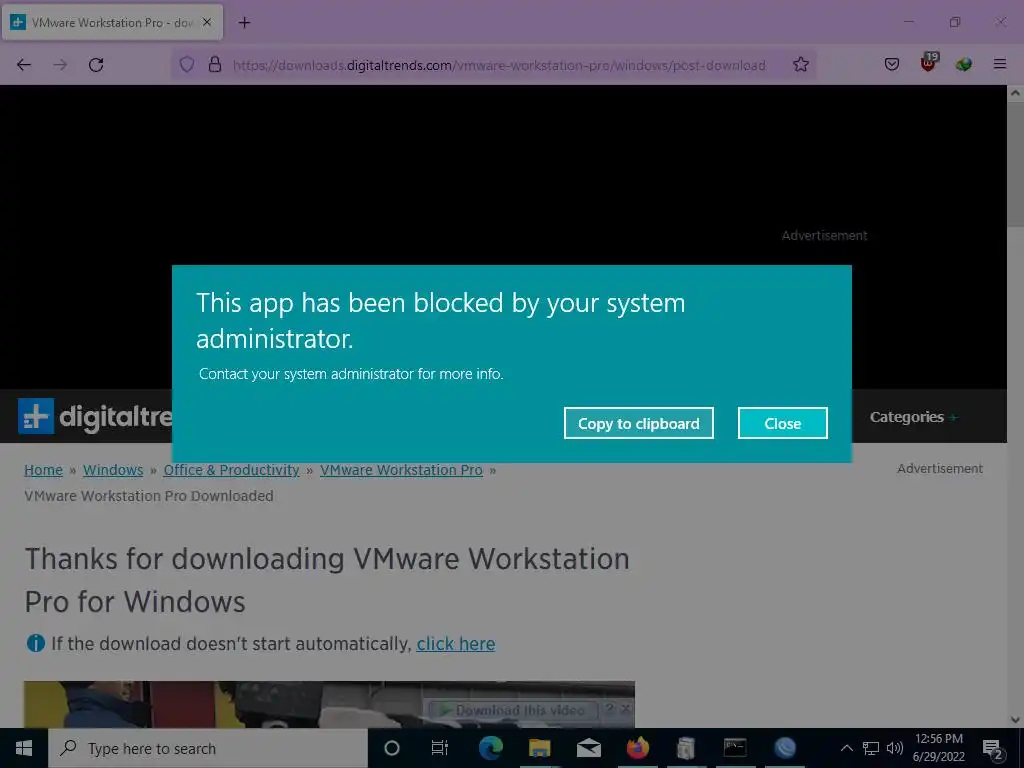Open the notification center
Image resolution: width=1024 pixels, height=768 pixels.
993,748
